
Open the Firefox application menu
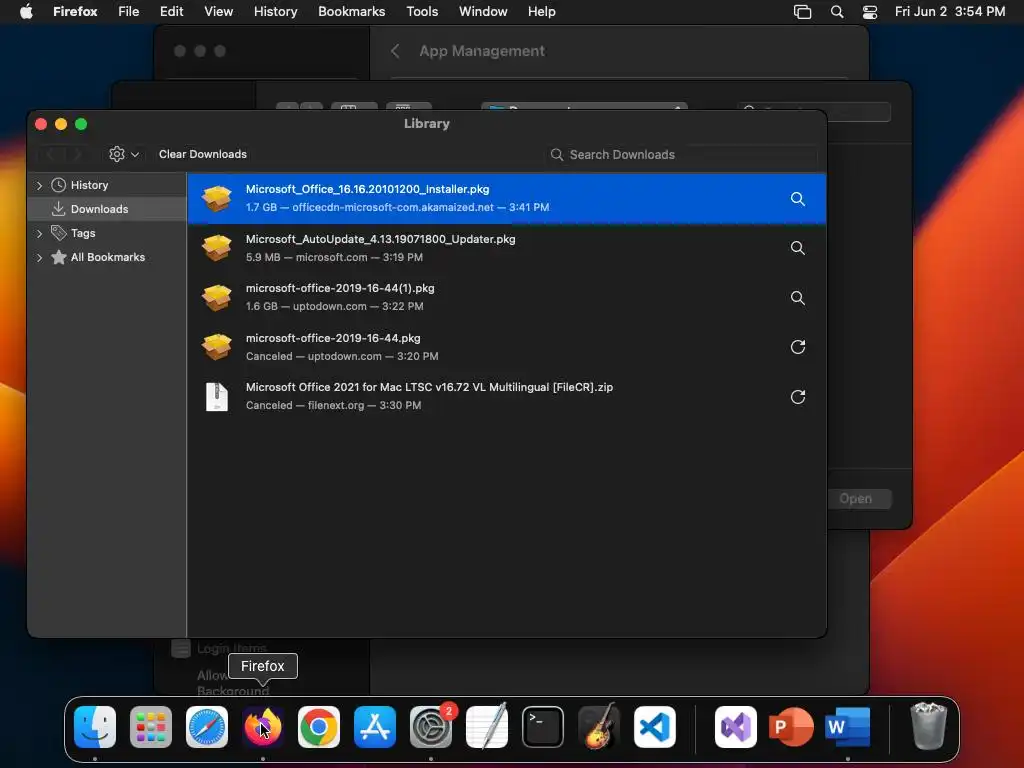75,12
